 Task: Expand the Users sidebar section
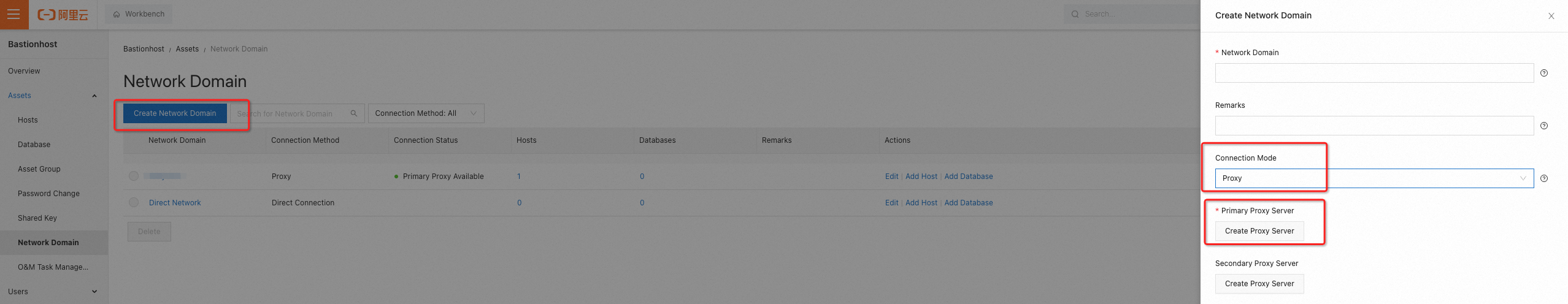click(94, 292)
